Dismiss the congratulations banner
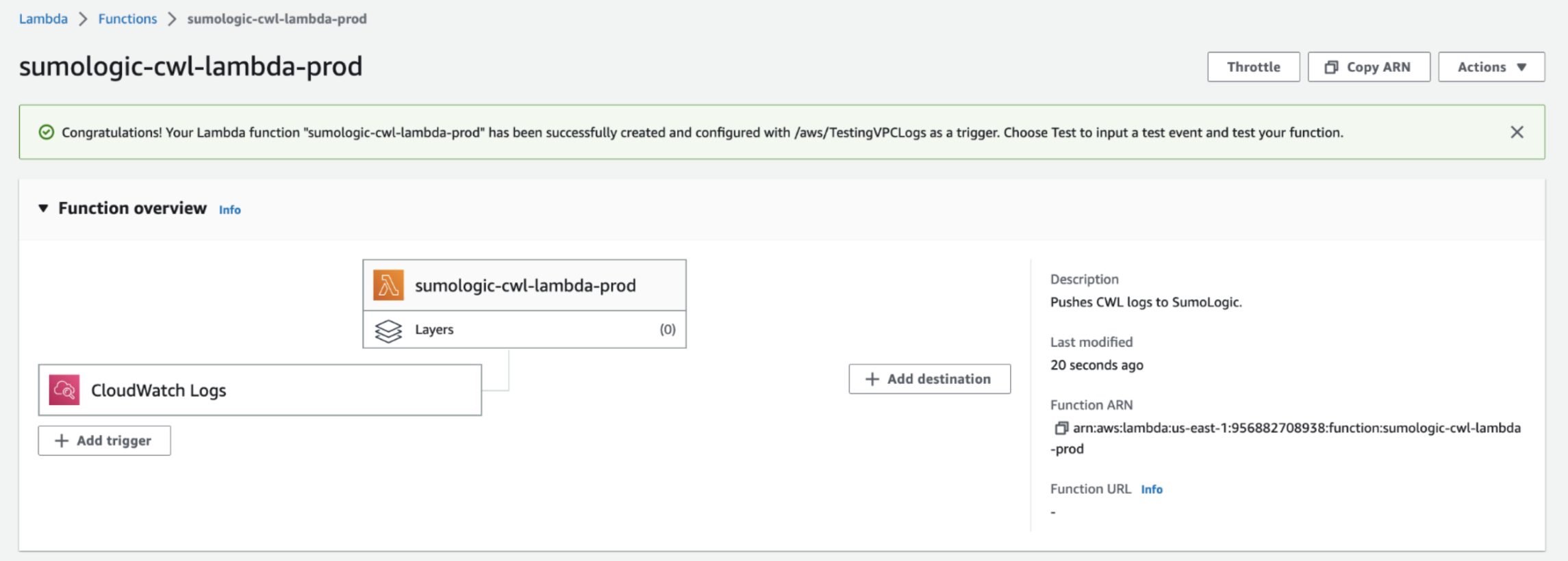 tap(1517, 132)
